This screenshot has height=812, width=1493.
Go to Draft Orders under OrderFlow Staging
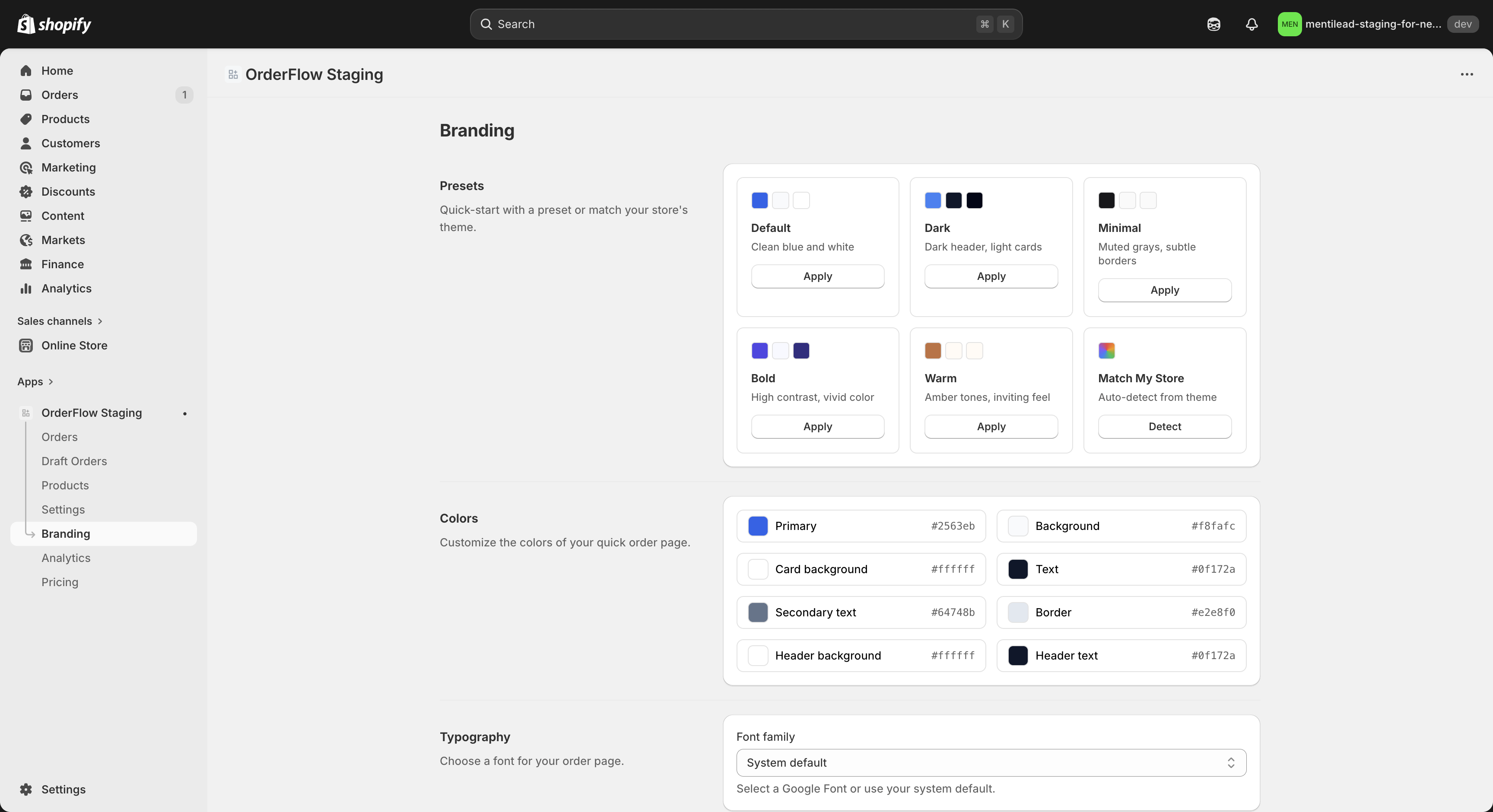[73, 461]
